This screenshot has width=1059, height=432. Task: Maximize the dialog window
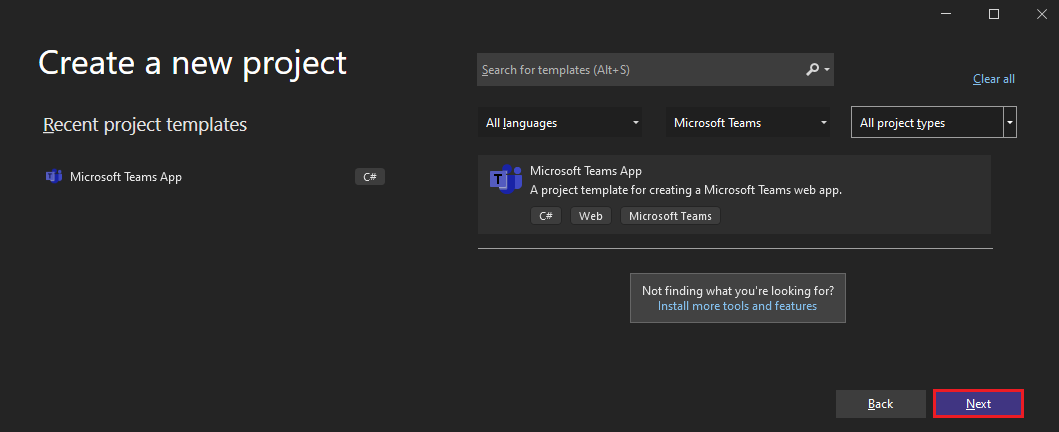point(993,14)
